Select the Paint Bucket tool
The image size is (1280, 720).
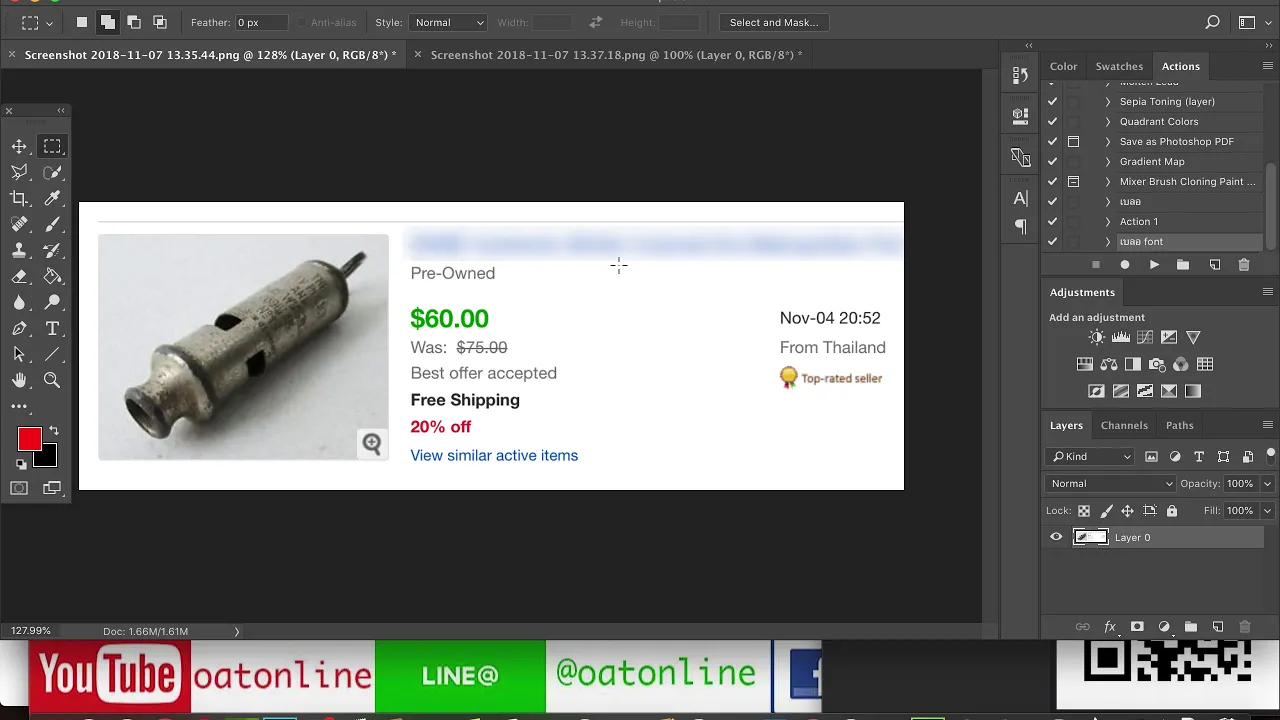click(x=52, y=277)
